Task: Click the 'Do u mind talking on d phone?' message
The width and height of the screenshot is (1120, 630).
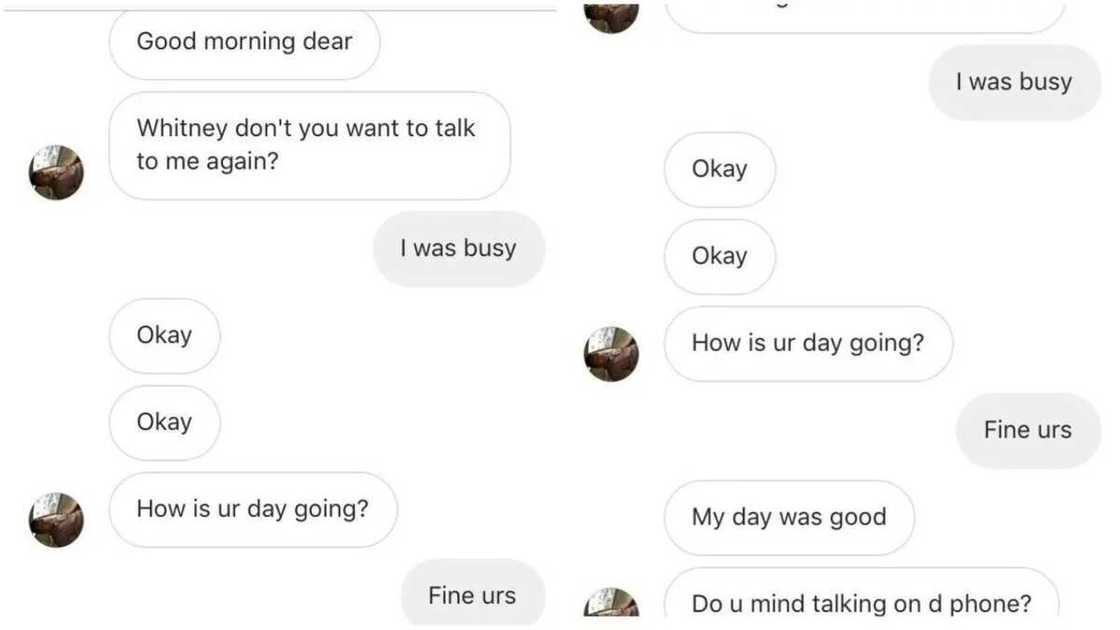Action: click(860, 603)
